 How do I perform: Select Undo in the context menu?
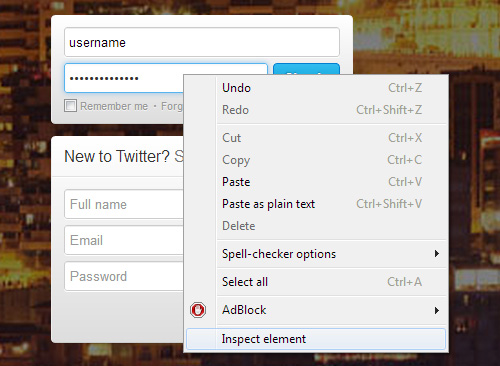[x=316, y=88]
